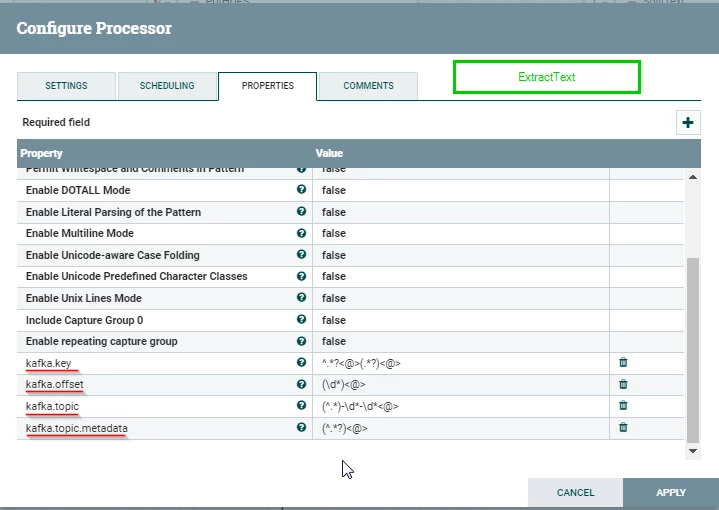Edit the kafka.topic.metadata regex value
Viewport: 719px width, 510px height.
pos(461,428)
